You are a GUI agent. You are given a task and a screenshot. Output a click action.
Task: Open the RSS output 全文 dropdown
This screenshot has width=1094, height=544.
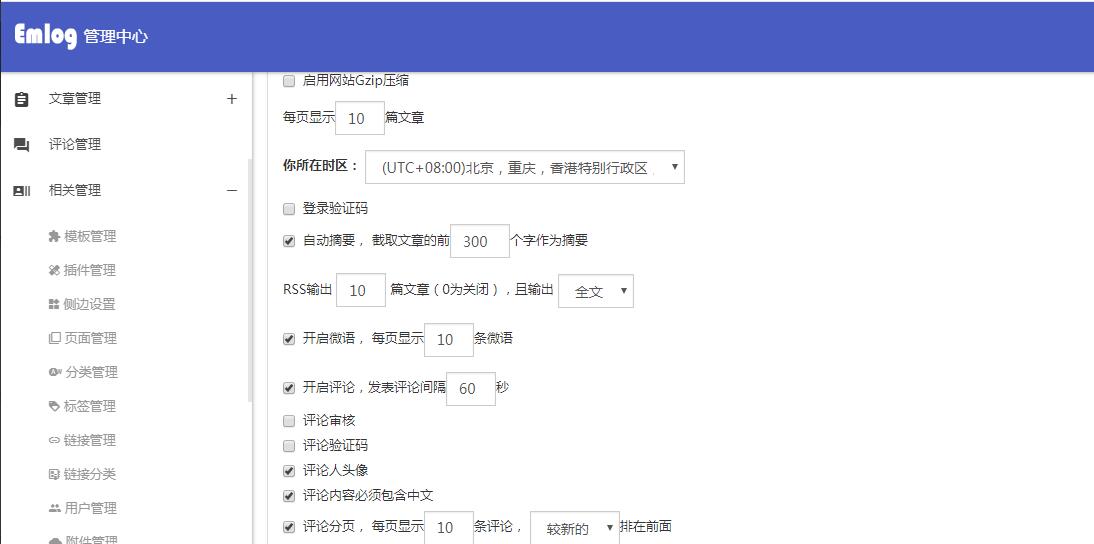(595, 291)
